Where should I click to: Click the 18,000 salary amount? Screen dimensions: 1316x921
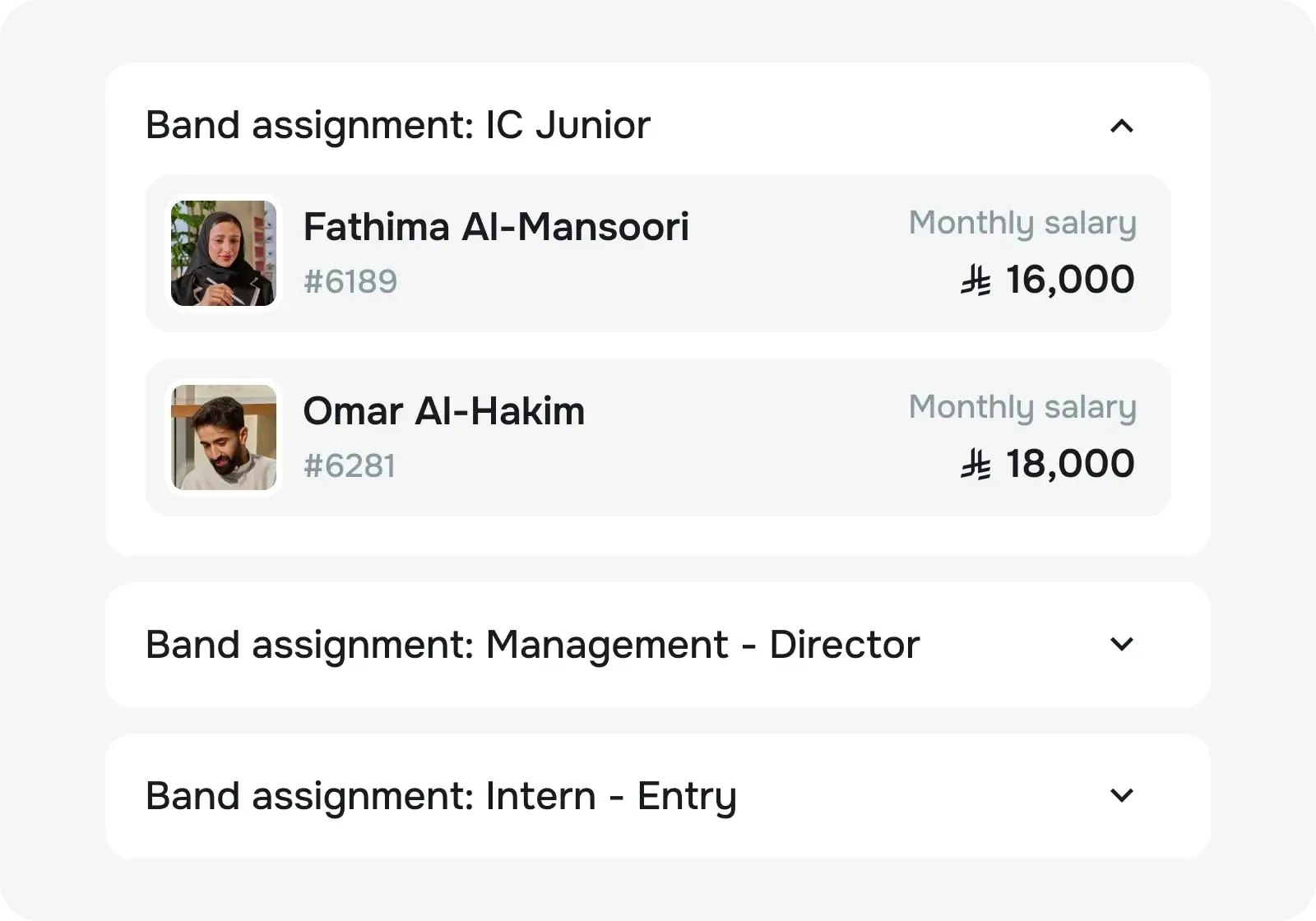coord(1070,465)
